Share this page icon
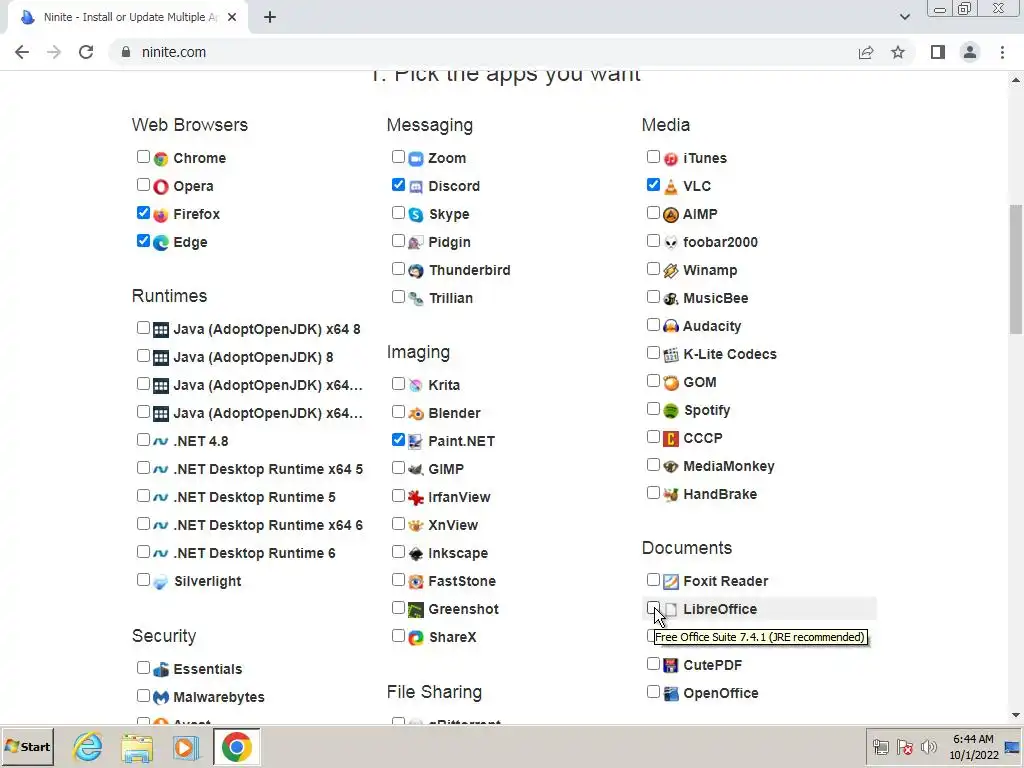Viewport: 1024px width, 768px height. 866,52
